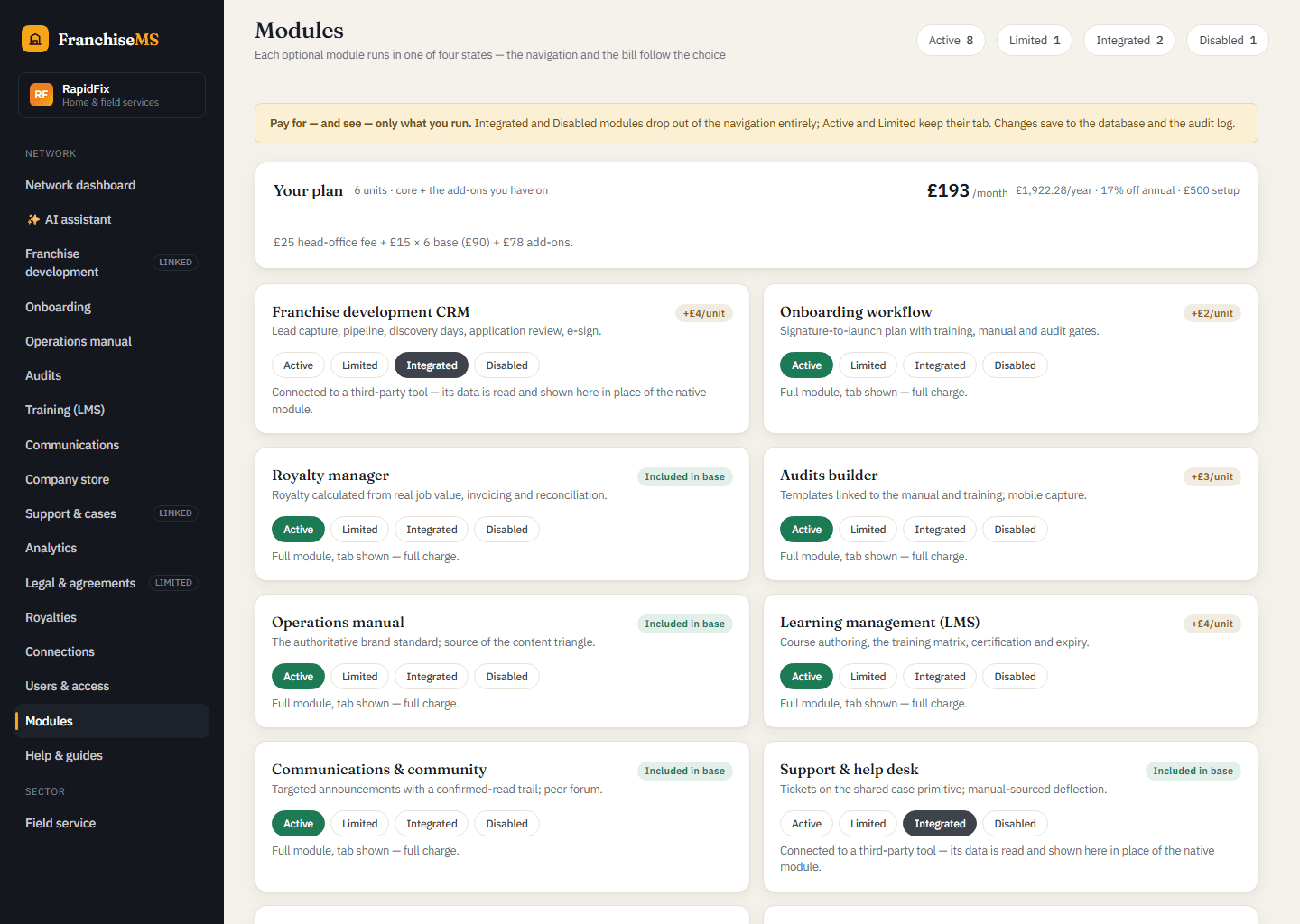Open the Field service sector page
This screenshot has width=1300, height=924.
(112, 823)
